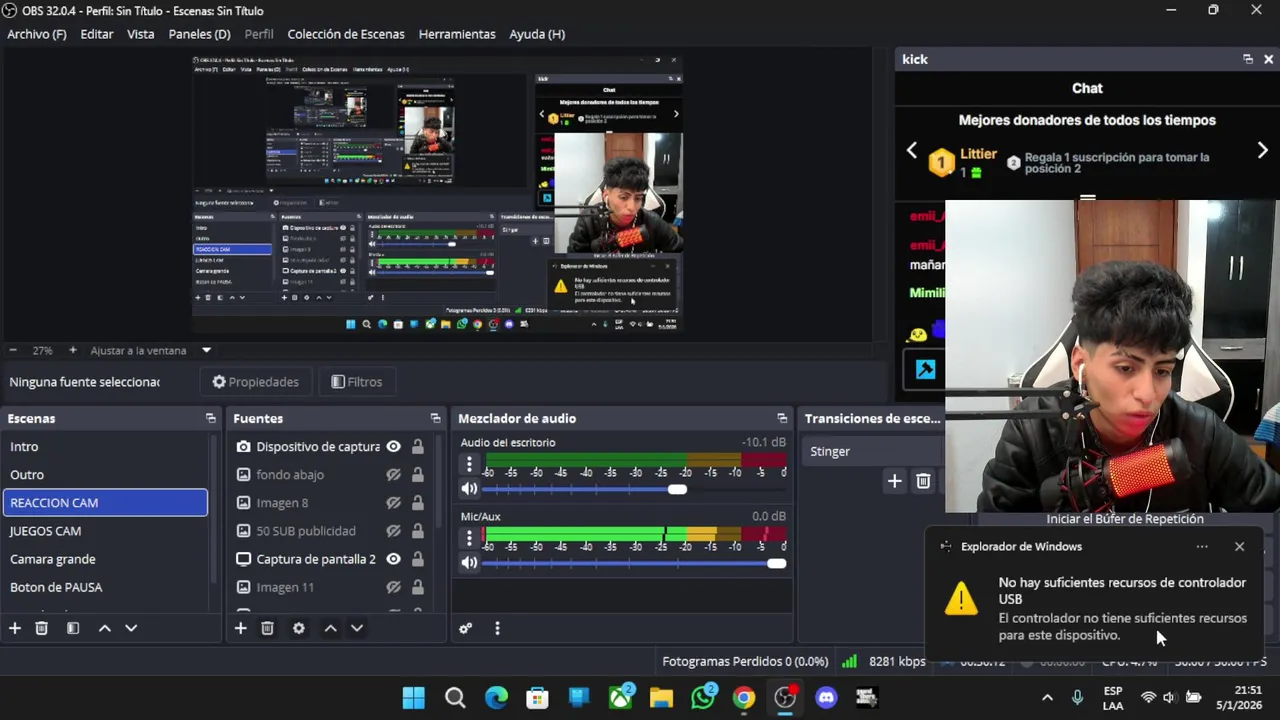The width and height of the screenshot is (1280, 720).
Task: Delete transition using the trash icon
Action: click(923, 481)
